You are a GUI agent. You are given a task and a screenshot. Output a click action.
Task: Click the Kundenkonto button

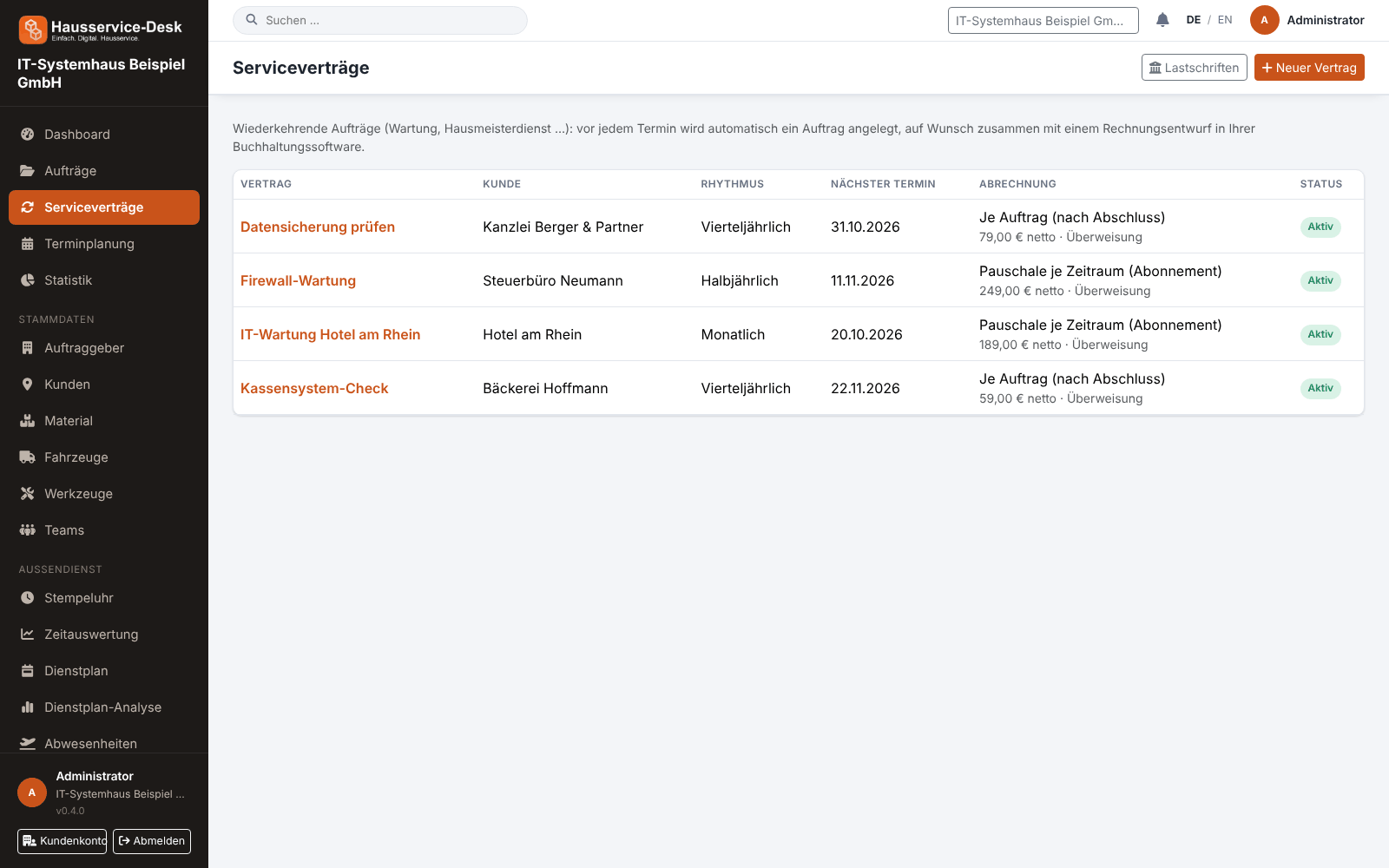[x=63, y=841]
